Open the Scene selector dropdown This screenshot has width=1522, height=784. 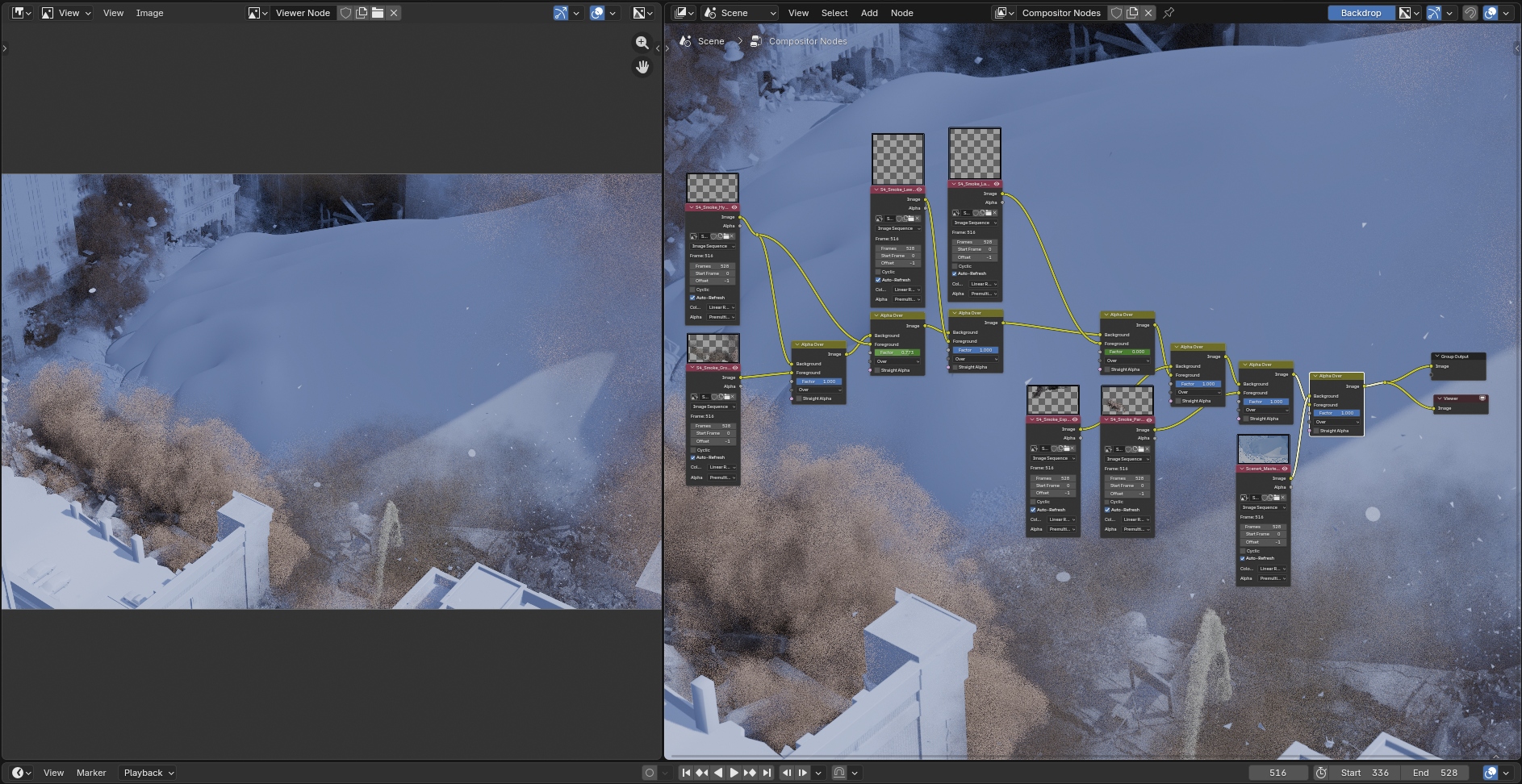(739, 13)
